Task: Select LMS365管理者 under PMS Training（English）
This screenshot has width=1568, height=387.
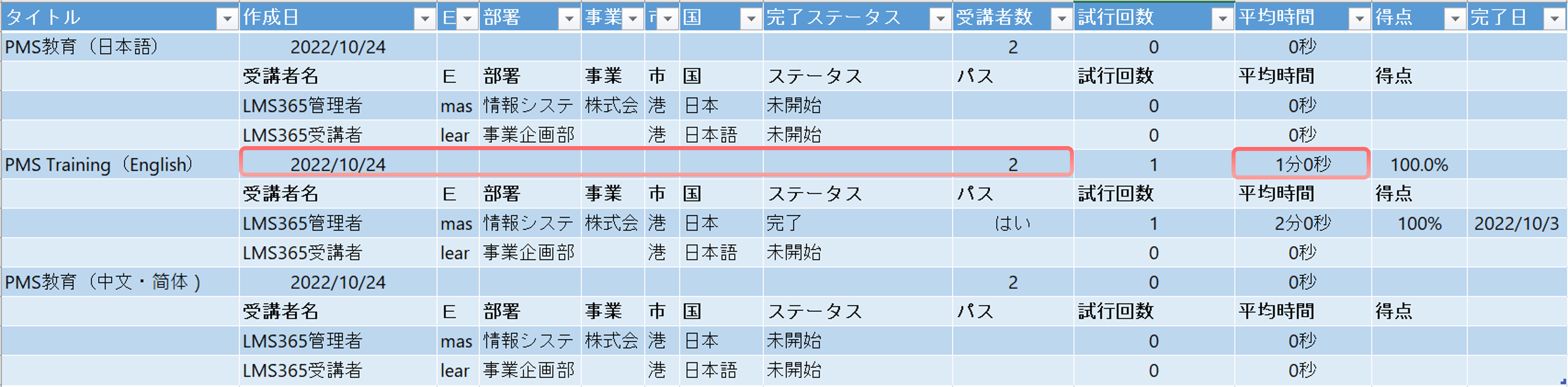Action: [x=338, y=223]
